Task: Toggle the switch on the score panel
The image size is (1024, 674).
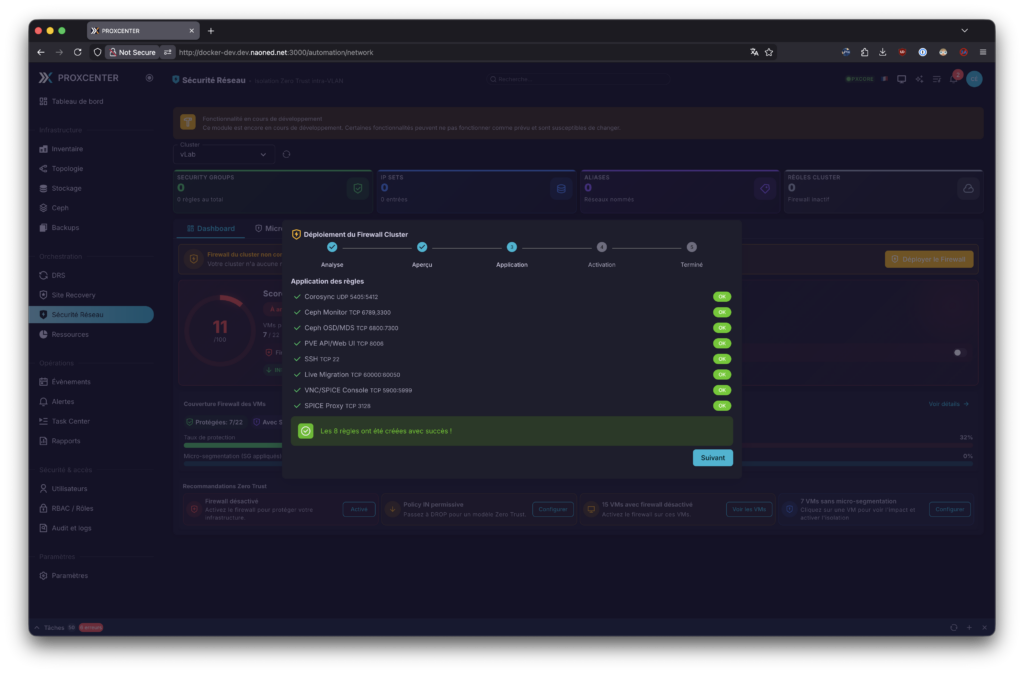Action: coord(959,352)
